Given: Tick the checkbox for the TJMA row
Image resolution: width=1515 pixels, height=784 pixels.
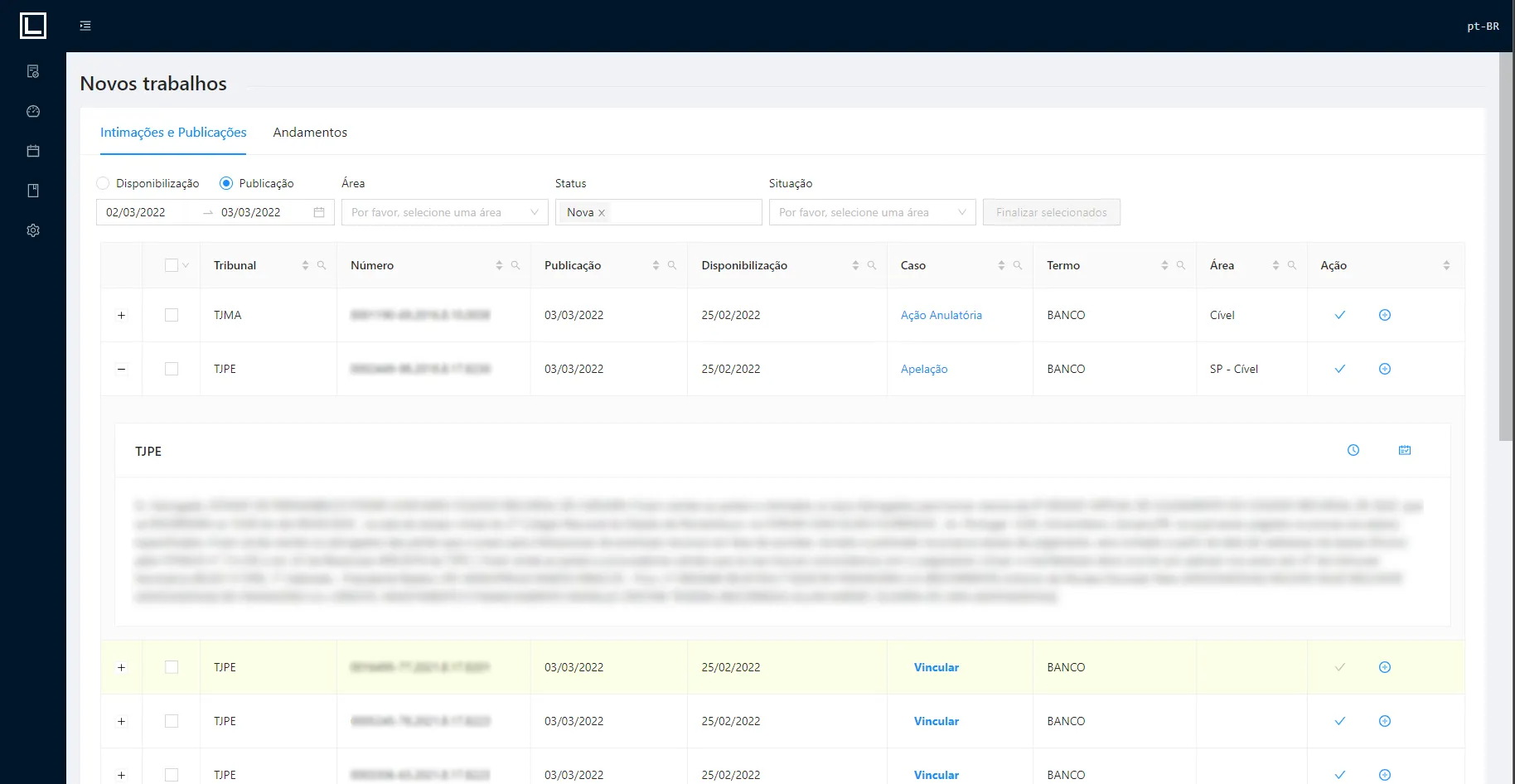Looking at the screenshot, I should [172, 315].
